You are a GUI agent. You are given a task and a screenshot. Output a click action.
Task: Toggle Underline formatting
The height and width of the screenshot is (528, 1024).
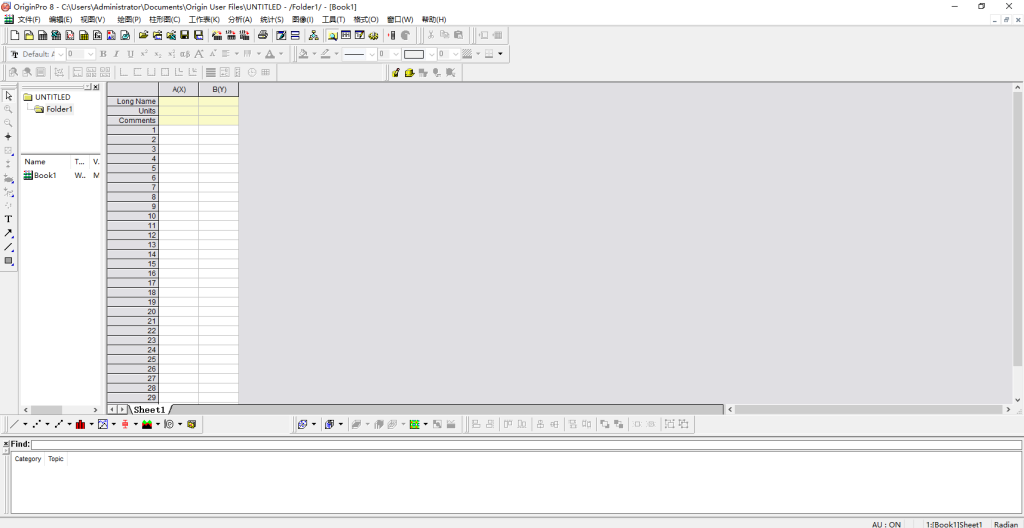click(130, 54)
